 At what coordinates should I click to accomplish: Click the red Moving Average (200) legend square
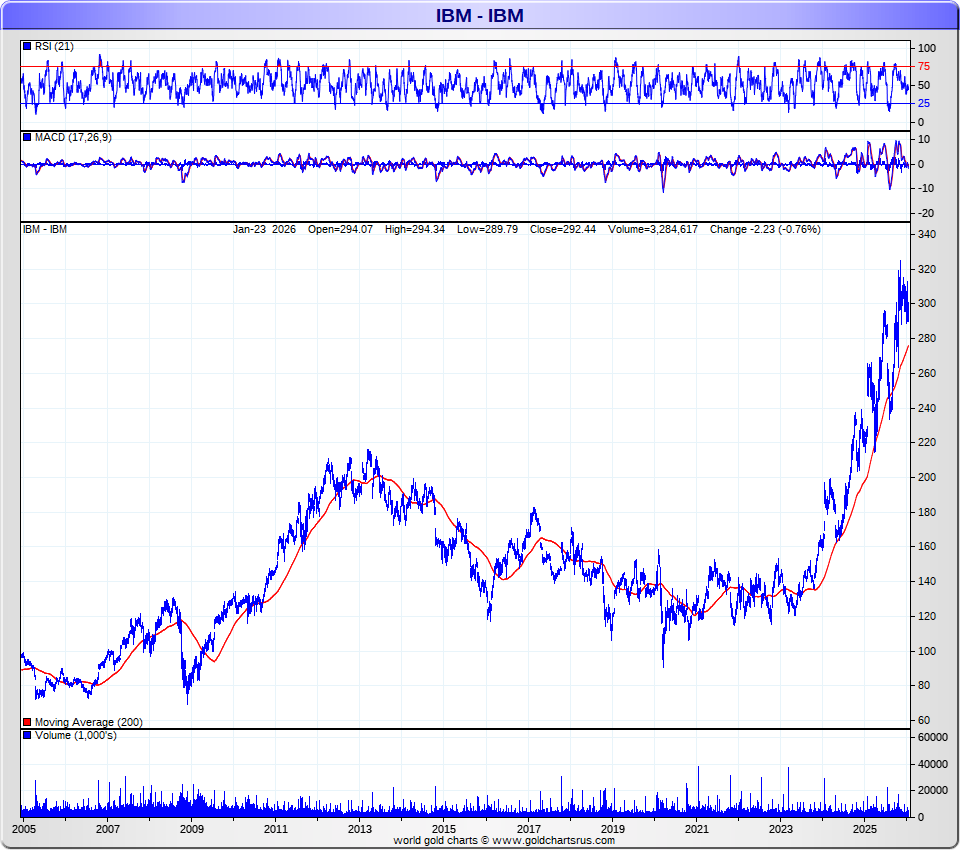click(x=27, y=722)
